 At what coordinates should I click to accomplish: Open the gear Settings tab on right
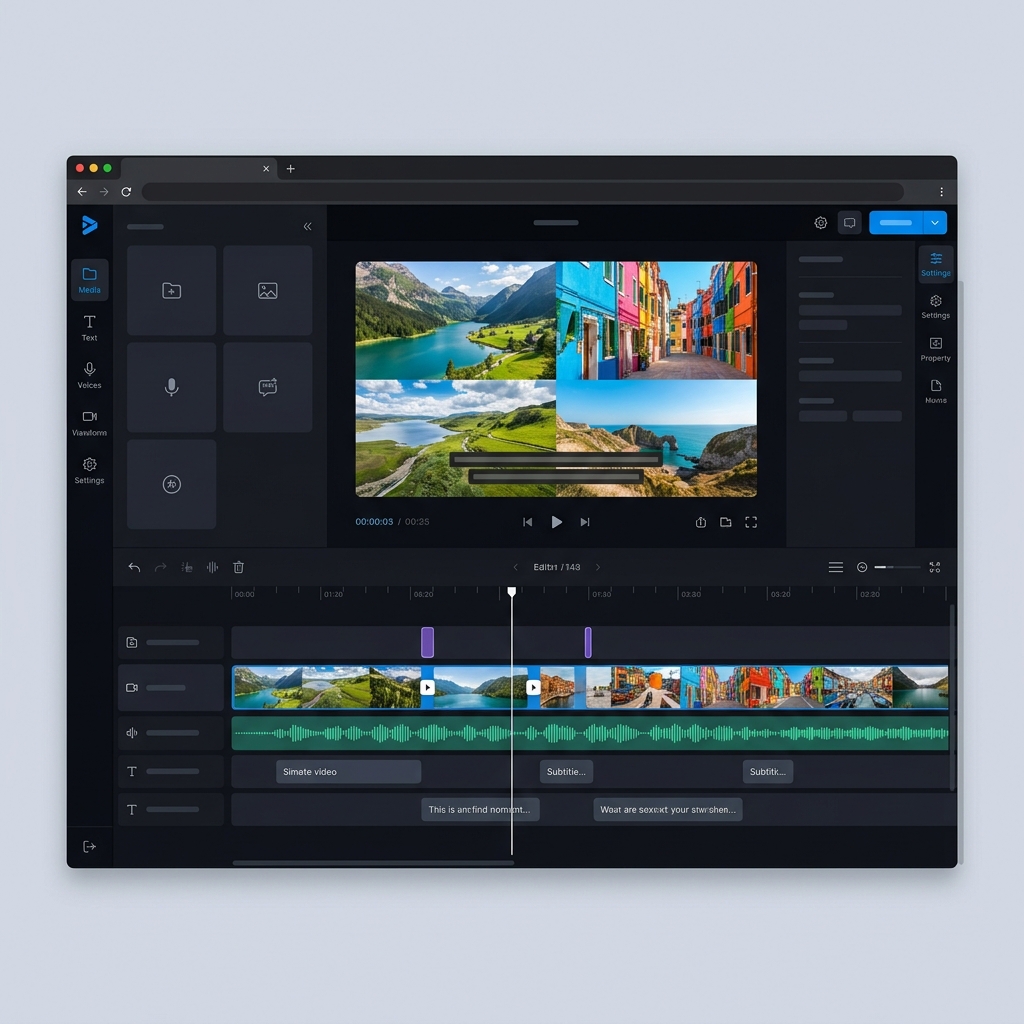coord(936,306)
